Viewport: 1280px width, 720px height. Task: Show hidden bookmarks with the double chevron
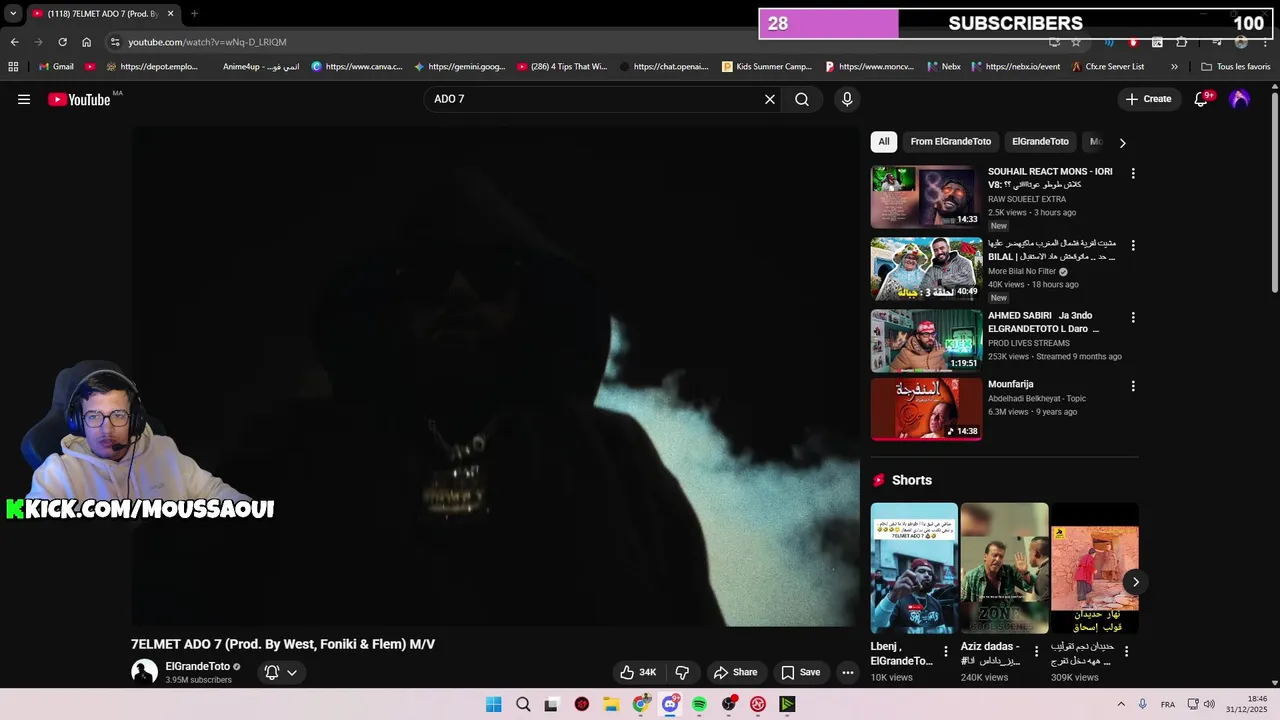coord(1174,67)
